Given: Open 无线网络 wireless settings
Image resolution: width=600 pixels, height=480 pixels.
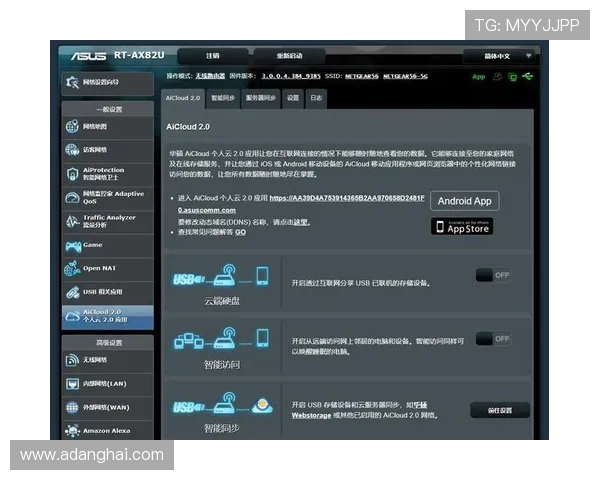Looking at the screenshot, I should 108,360.
